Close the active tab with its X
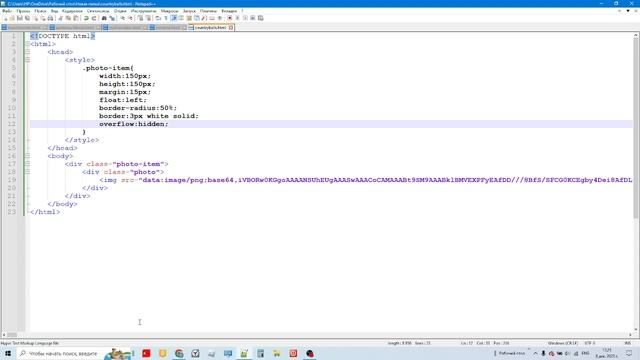This screenshot has height=360, width=640. pyautogui.click(x=231, y=27)
